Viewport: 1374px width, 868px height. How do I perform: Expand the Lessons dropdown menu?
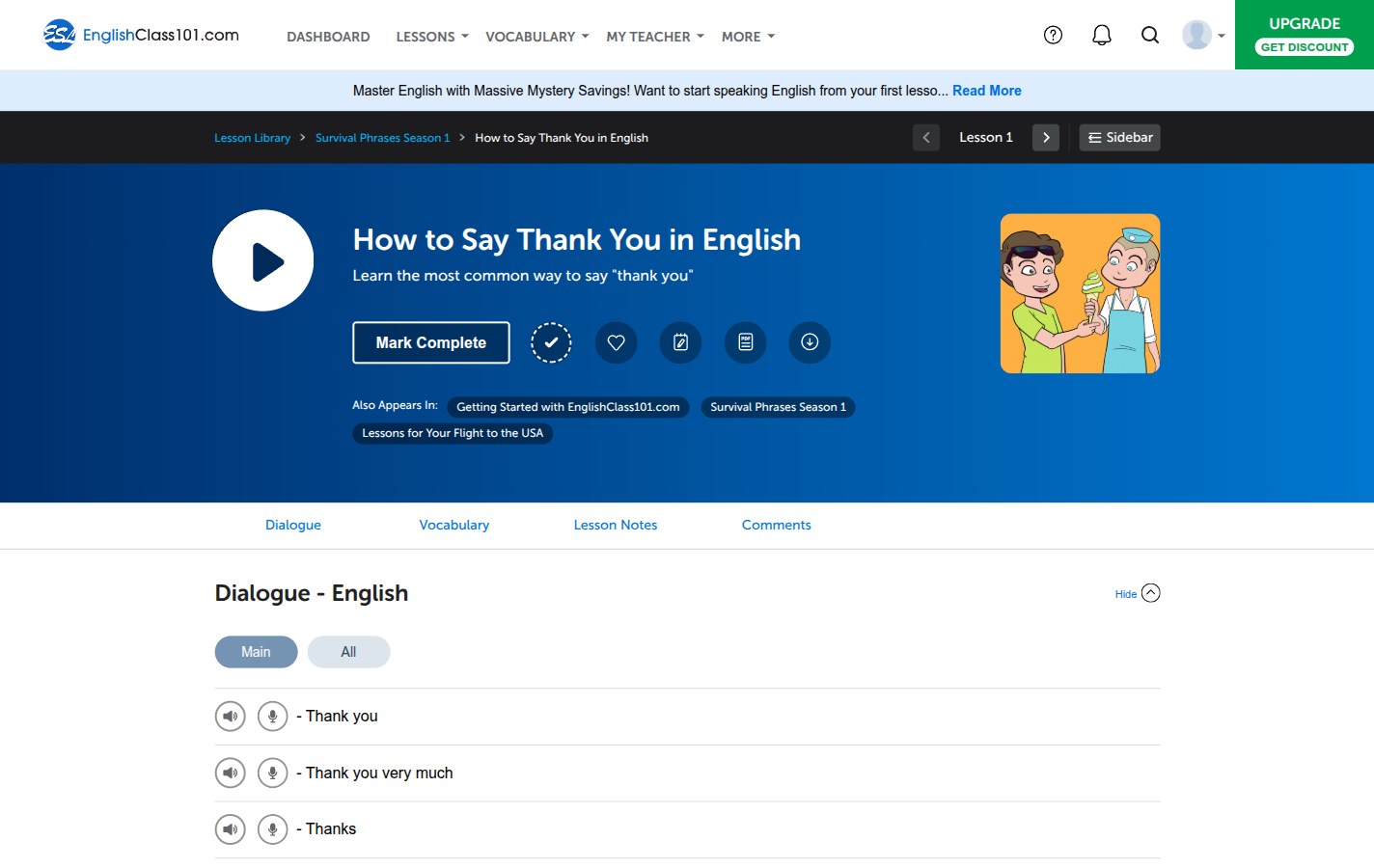[x=432, y=37]
